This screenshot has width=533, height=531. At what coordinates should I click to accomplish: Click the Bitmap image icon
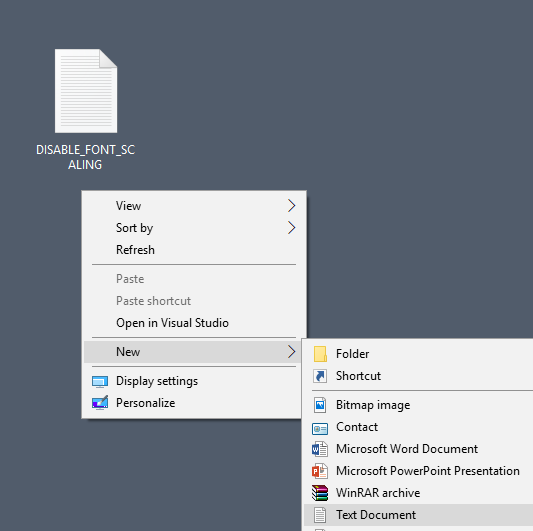320,405
